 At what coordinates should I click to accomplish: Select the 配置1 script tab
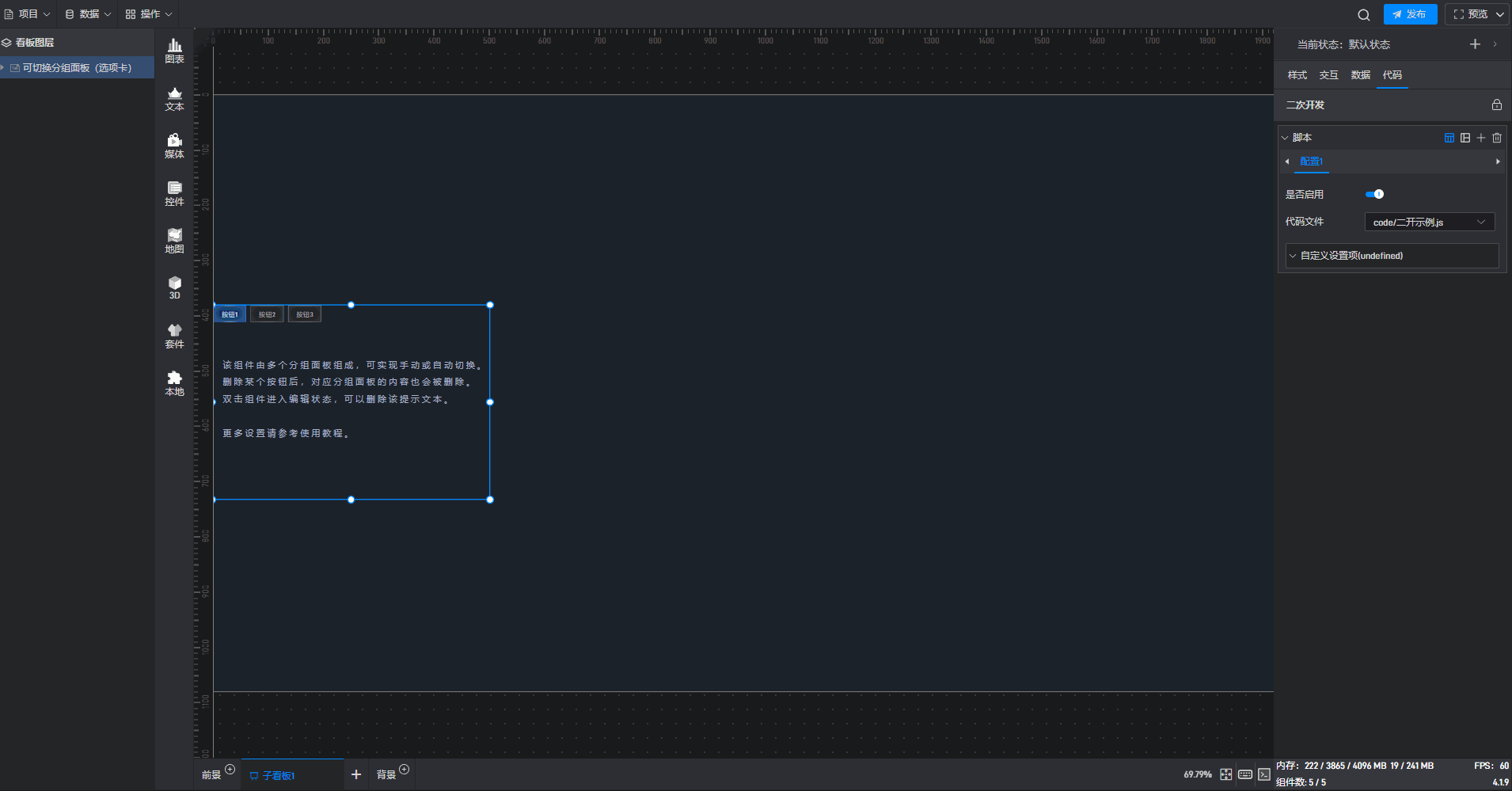click(1311, 162)
